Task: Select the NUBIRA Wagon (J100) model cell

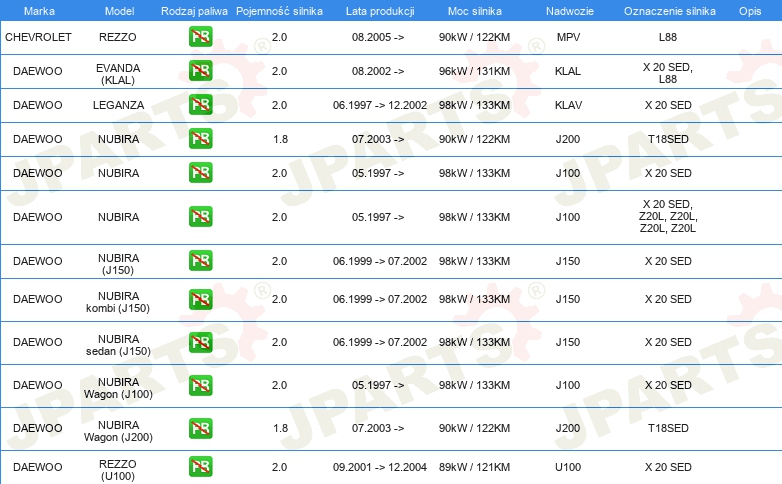Action: 118,388
